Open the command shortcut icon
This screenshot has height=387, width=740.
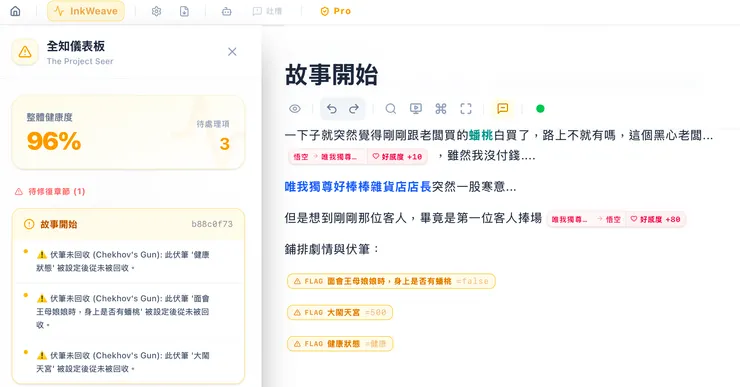[441, 109]
